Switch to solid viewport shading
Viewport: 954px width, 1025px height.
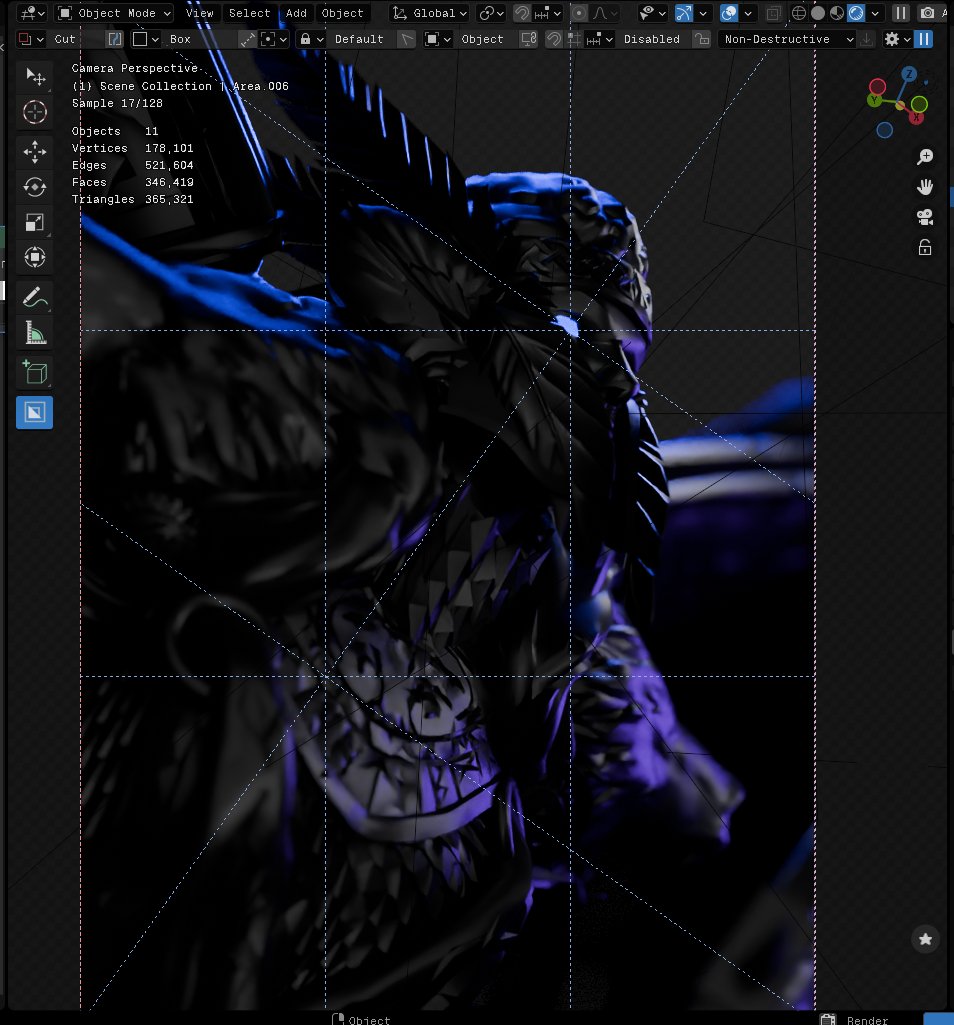point(817,13)
